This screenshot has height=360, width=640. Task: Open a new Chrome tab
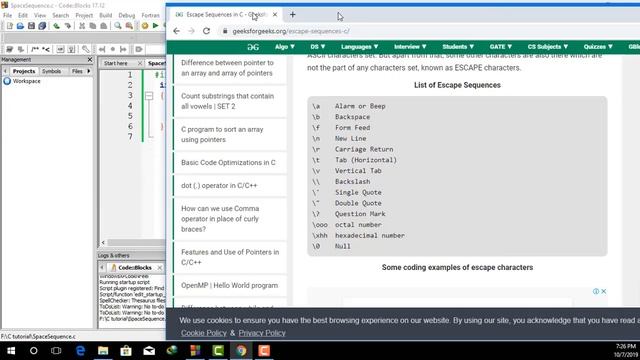click(x=292, y=15)
